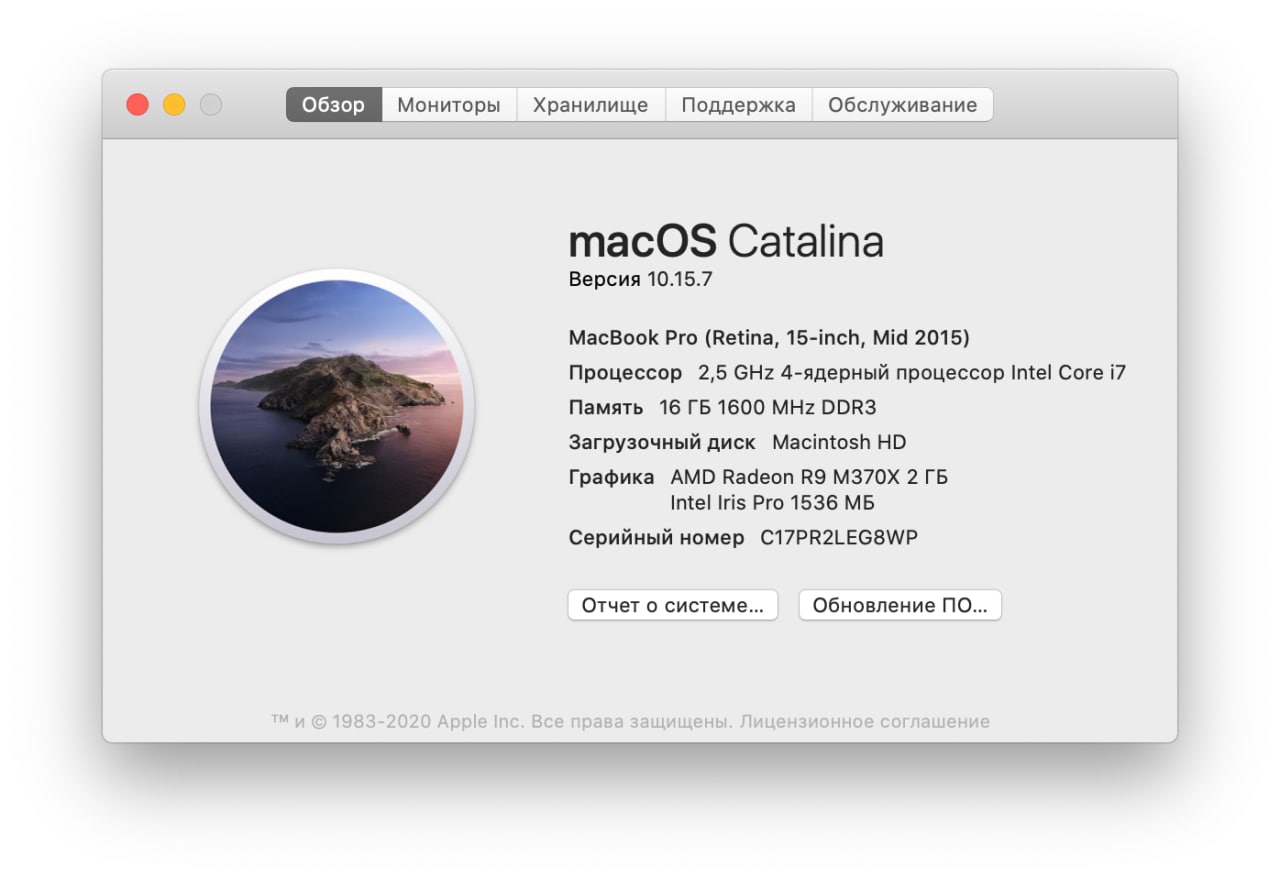This screenshot has width=1280, height=878.
Task: Click the Intel Core i7 processor value
Action: click(912, 373)
